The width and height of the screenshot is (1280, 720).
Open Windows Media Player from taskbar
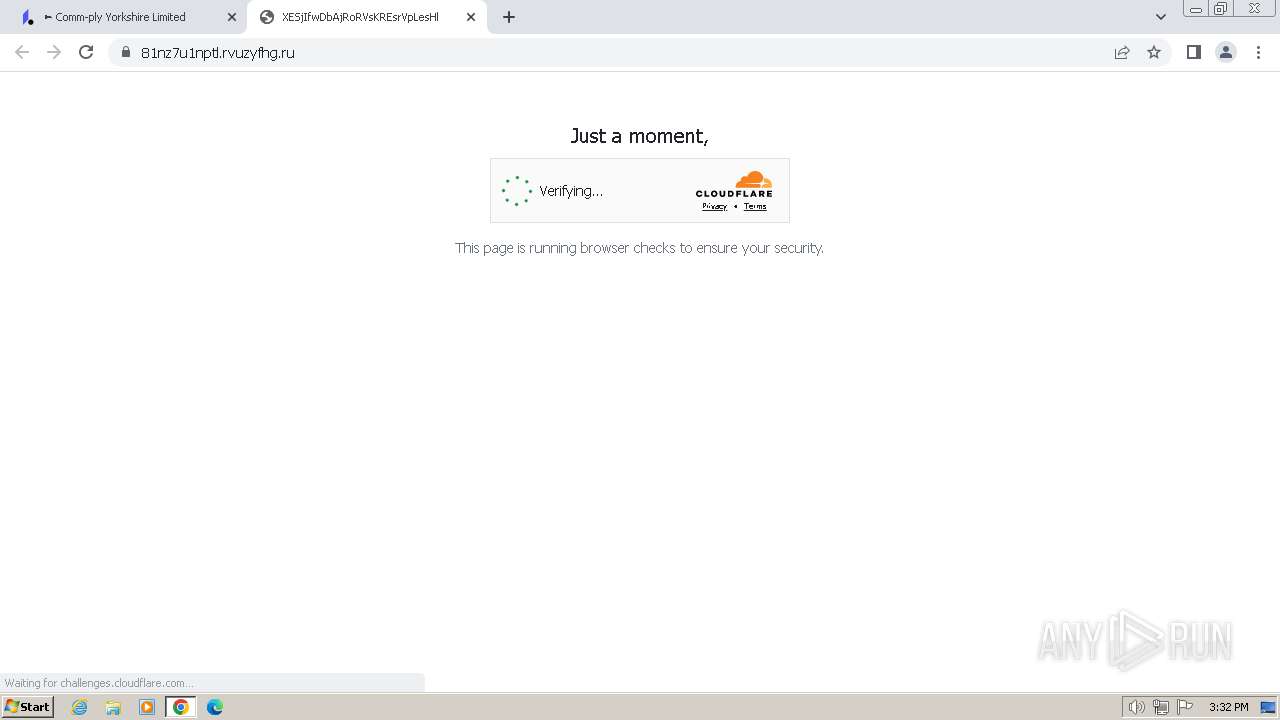click(147, 707)
